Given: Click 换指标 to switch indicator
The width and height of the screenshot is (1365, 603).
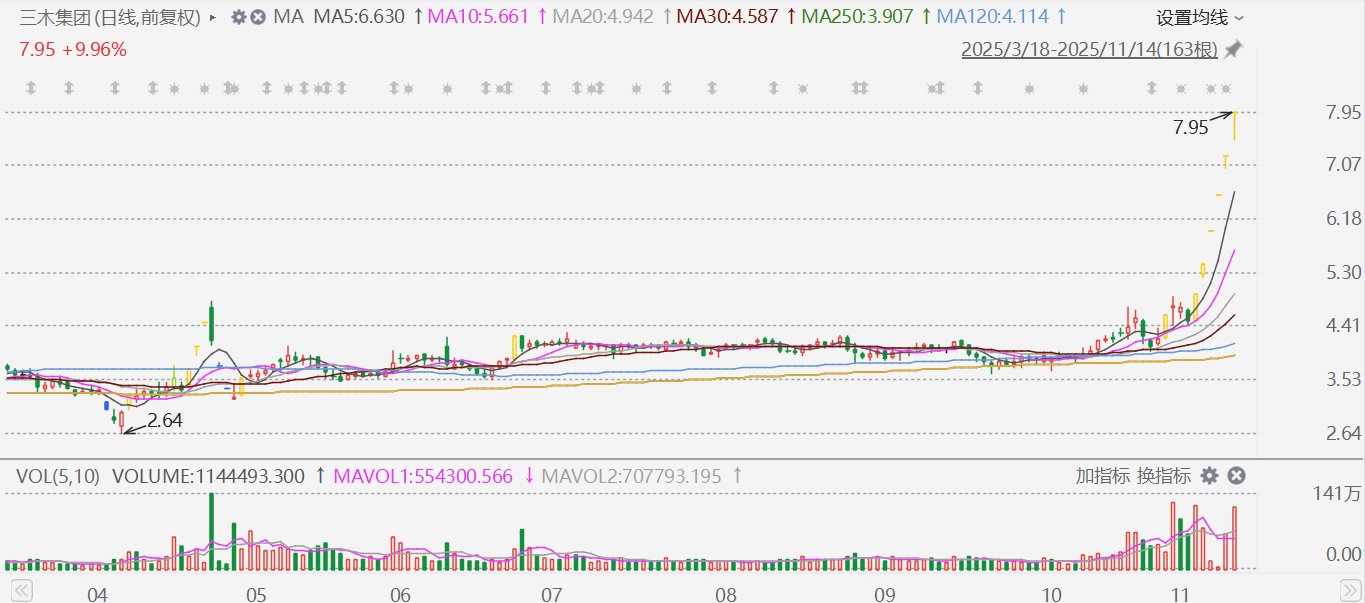Looking at the screenshot, I should coord(1163,476).
